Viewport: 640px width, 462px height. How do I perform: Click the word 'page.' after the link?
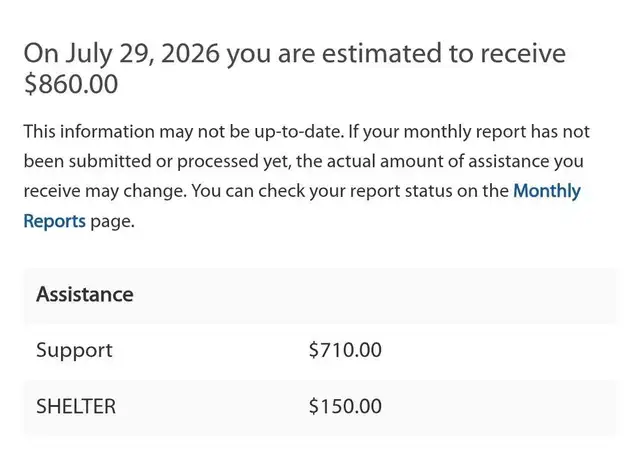[112, 222]
